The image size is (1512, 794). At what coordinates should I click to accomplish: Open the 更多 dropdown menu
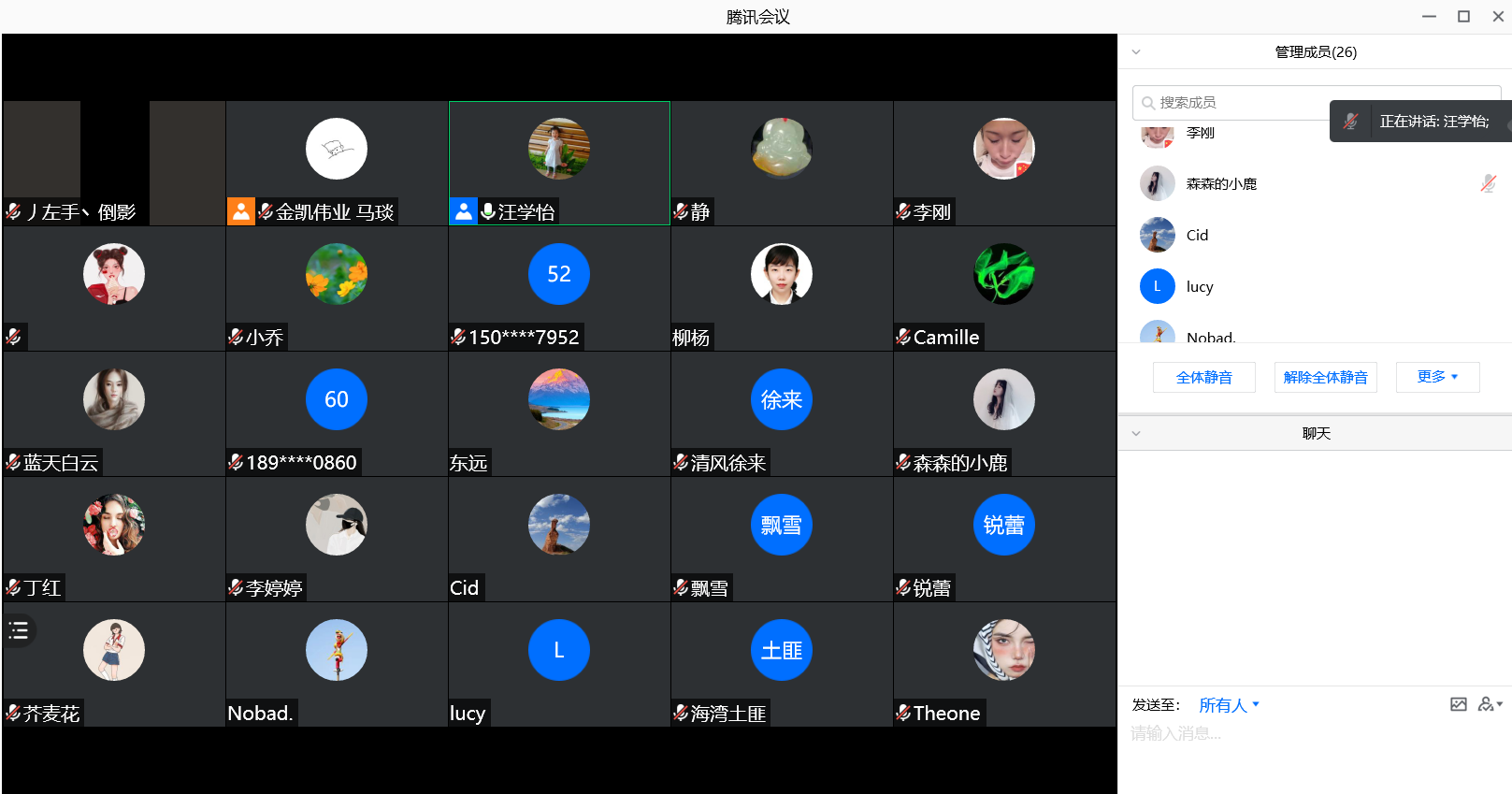click(x=1436, y=377)
